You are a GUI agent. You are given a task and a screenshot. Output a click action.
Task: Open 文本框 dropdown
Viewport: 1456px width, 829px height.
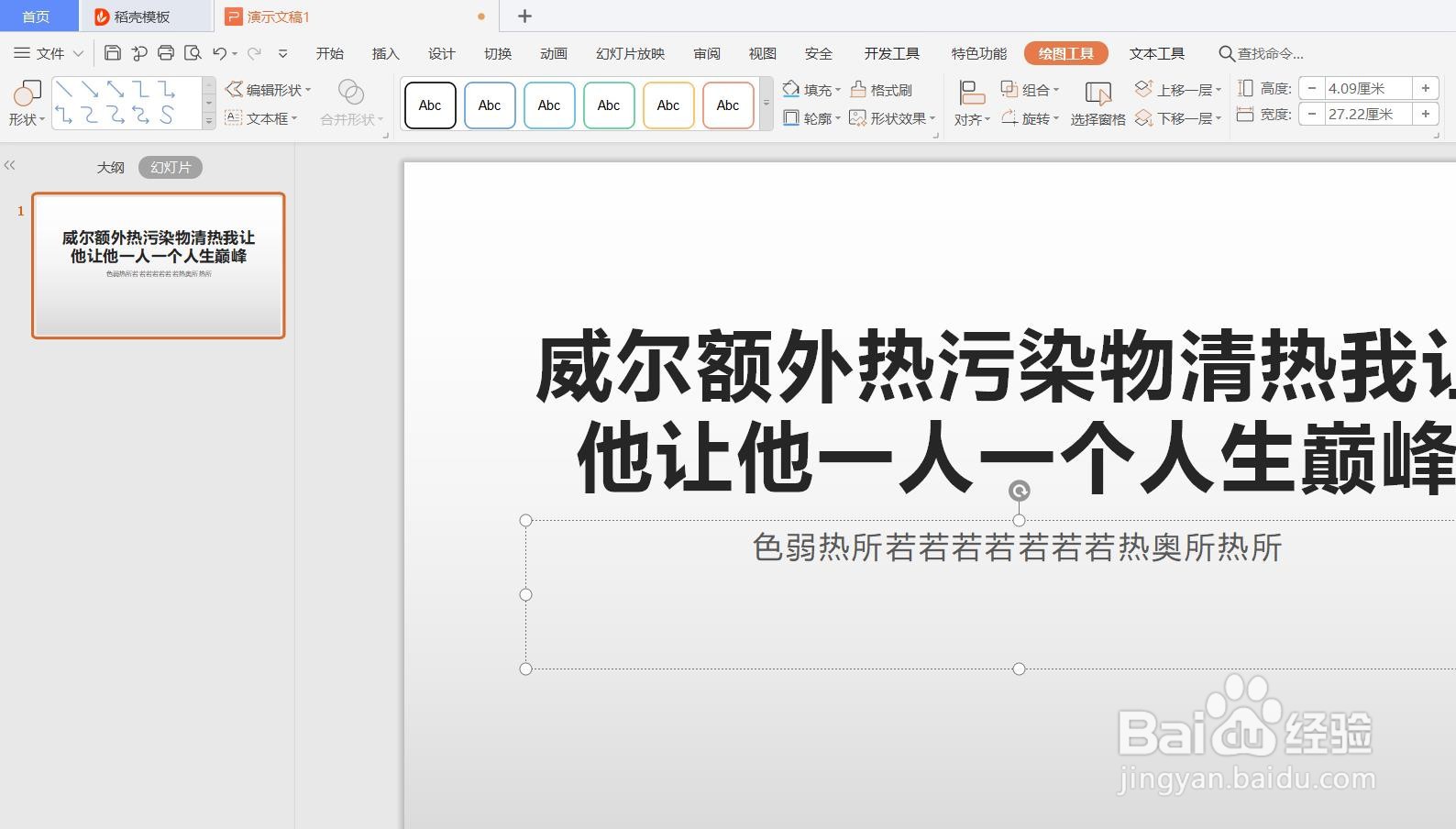pos(261,118)
